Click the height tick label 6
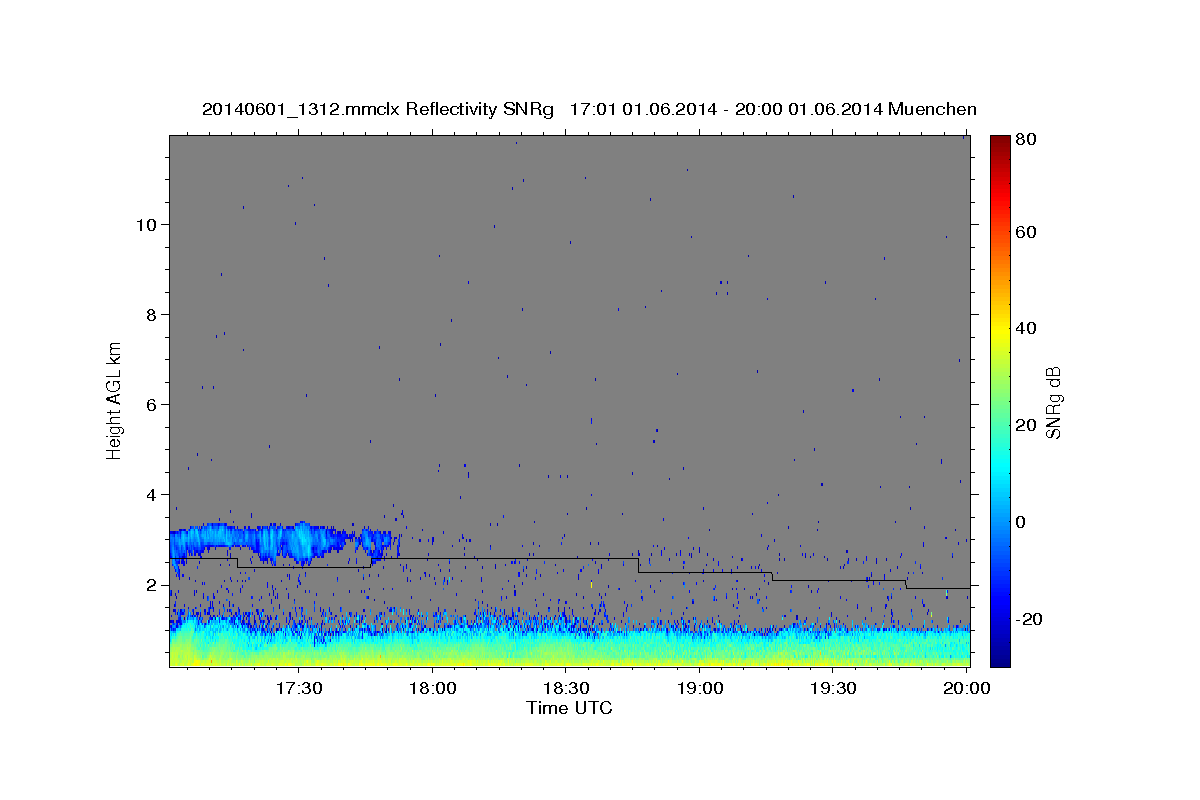Screen dimensions: 1200x800 pos(151,404)
